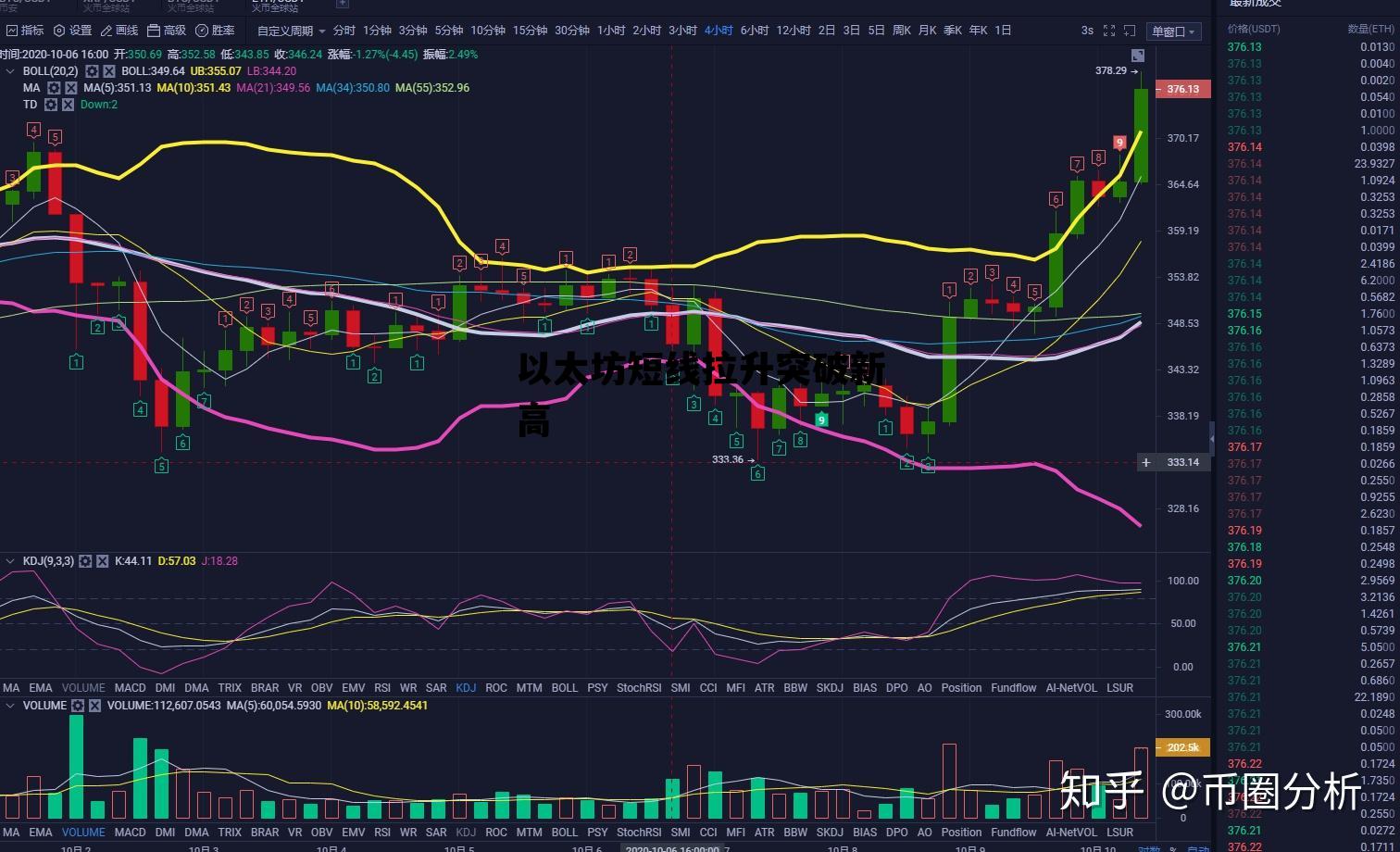
Task: Switch volume panel to OBV
Action: (321, 833)
